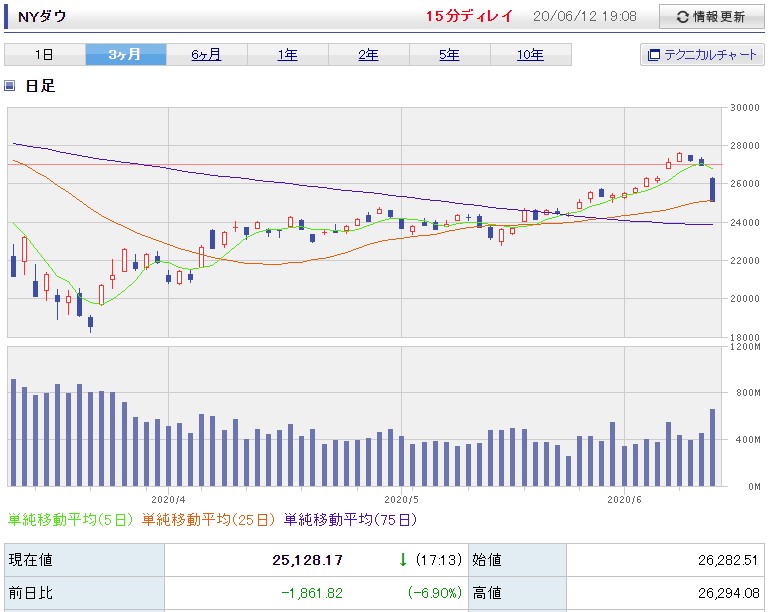The height and width of the screenshot is (612, 768).
Task: Click the 20/06/12 19:08 timestamp
Action: (x=585, y=16)
